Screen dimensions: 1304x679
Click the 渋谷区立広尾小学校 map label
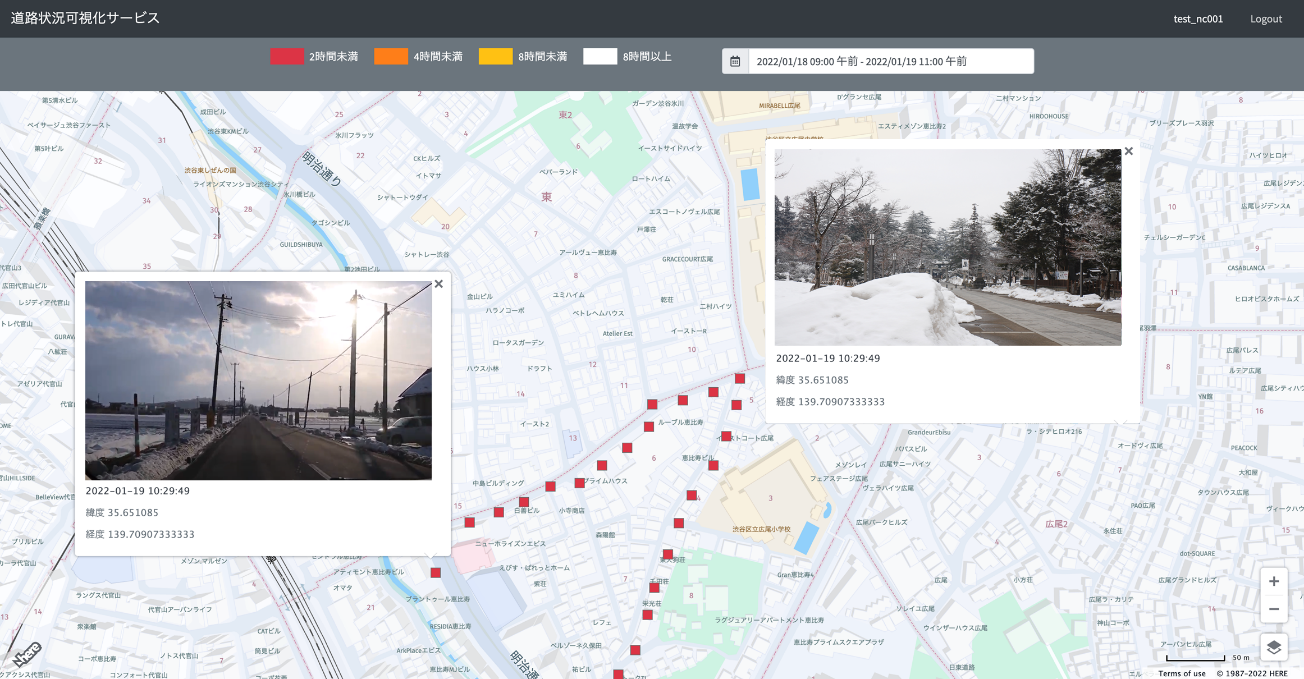760,529
